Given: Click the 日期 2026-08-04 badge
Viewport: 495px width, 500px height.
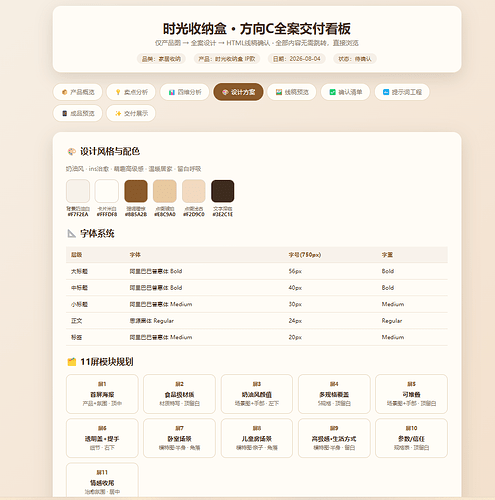Looking at the screenshot, I should click(297, 59).
